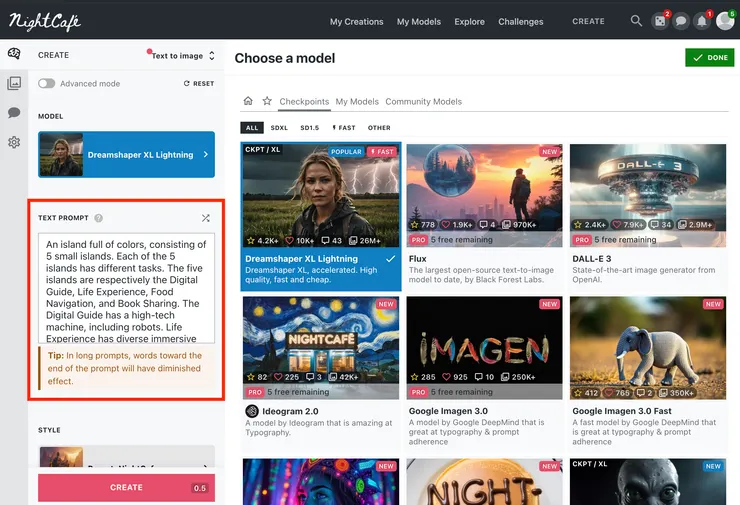740x505 pixels.
Task: Click the Flux model title
Action: click(x=418, y=259)
